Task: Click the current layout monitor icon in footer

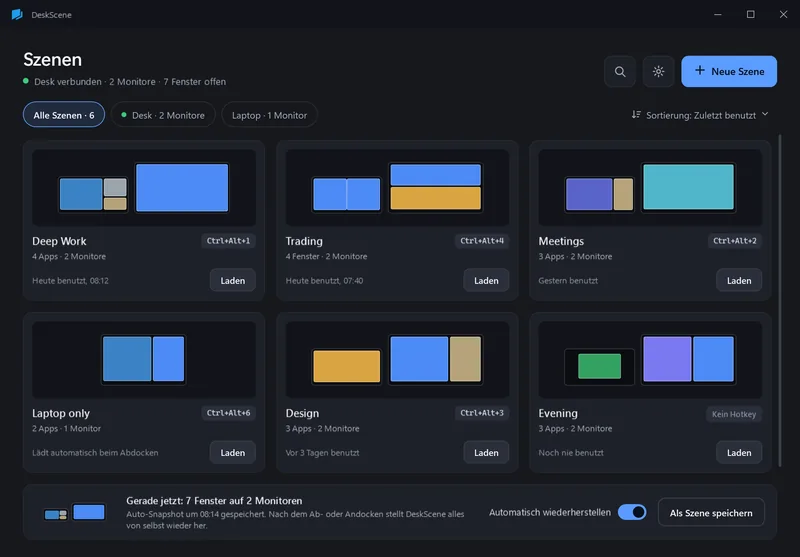Action: tap(74, 513)
